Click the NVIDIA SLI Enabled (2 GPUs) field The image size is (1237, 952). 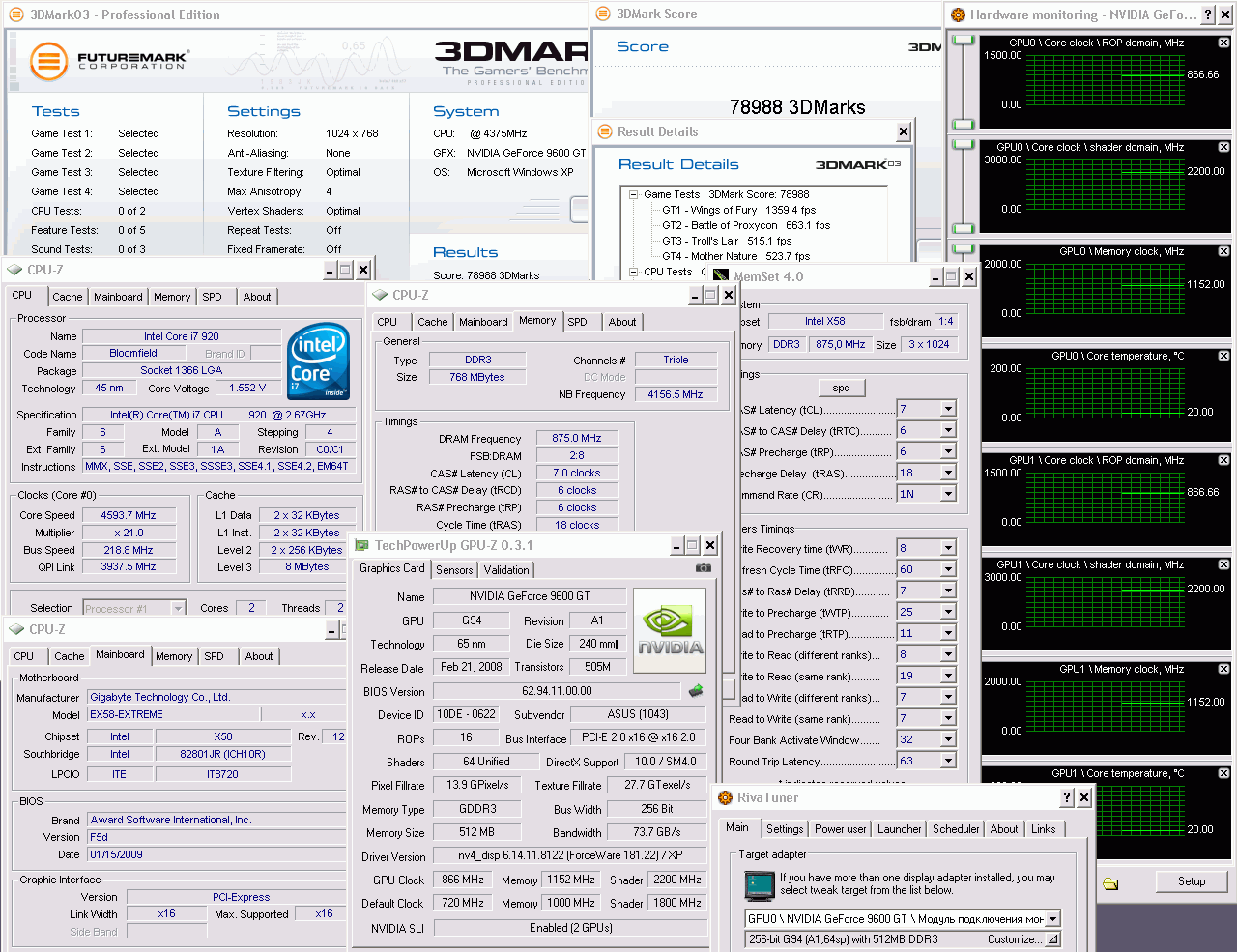coord(570,928)
